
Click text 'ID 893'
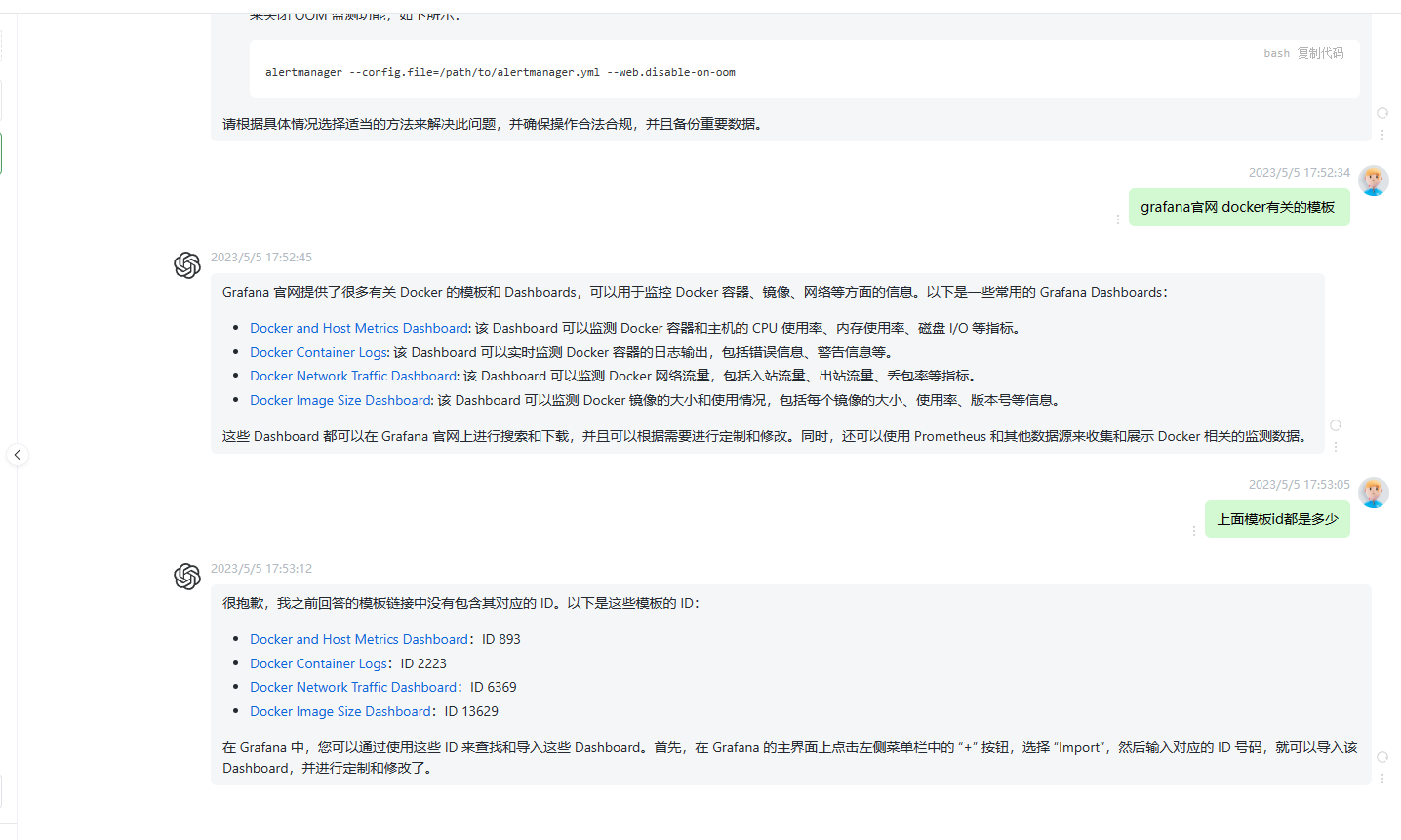501,639
